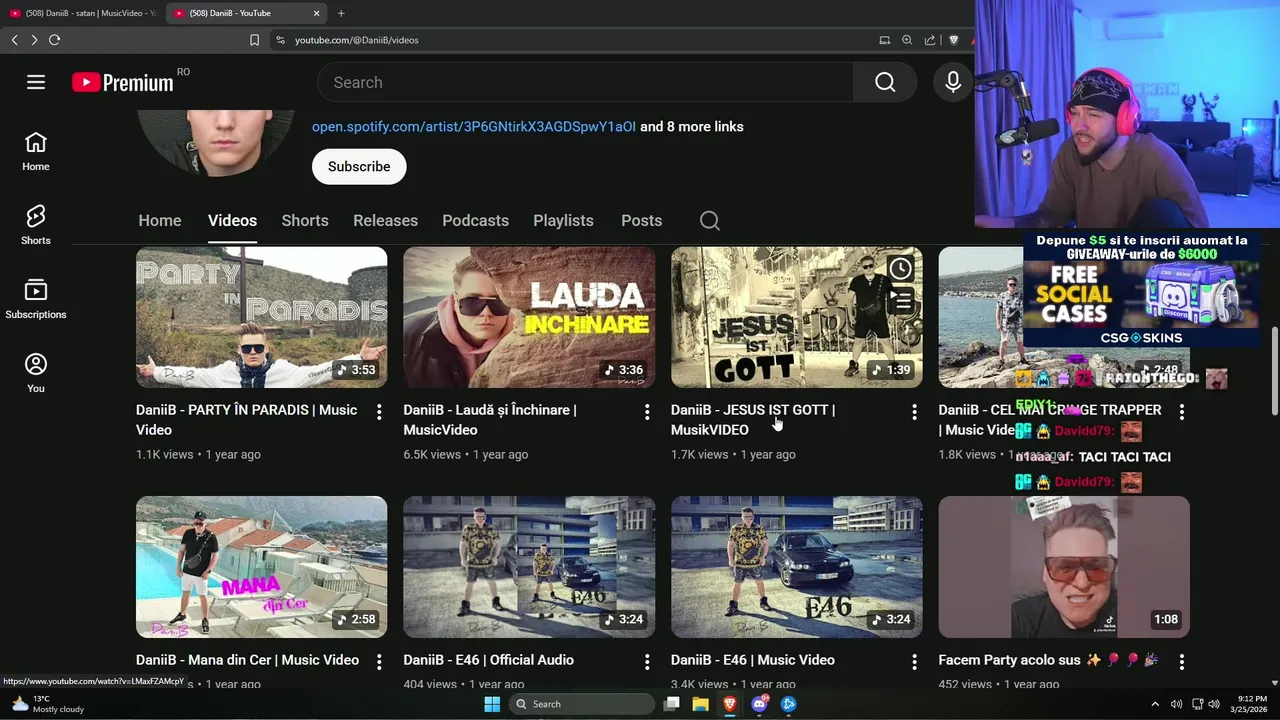This screenshot has height=720, width=1280.
Task: Add JESUS IST GOTT to Watch later
Action: [x=901, y=268]
